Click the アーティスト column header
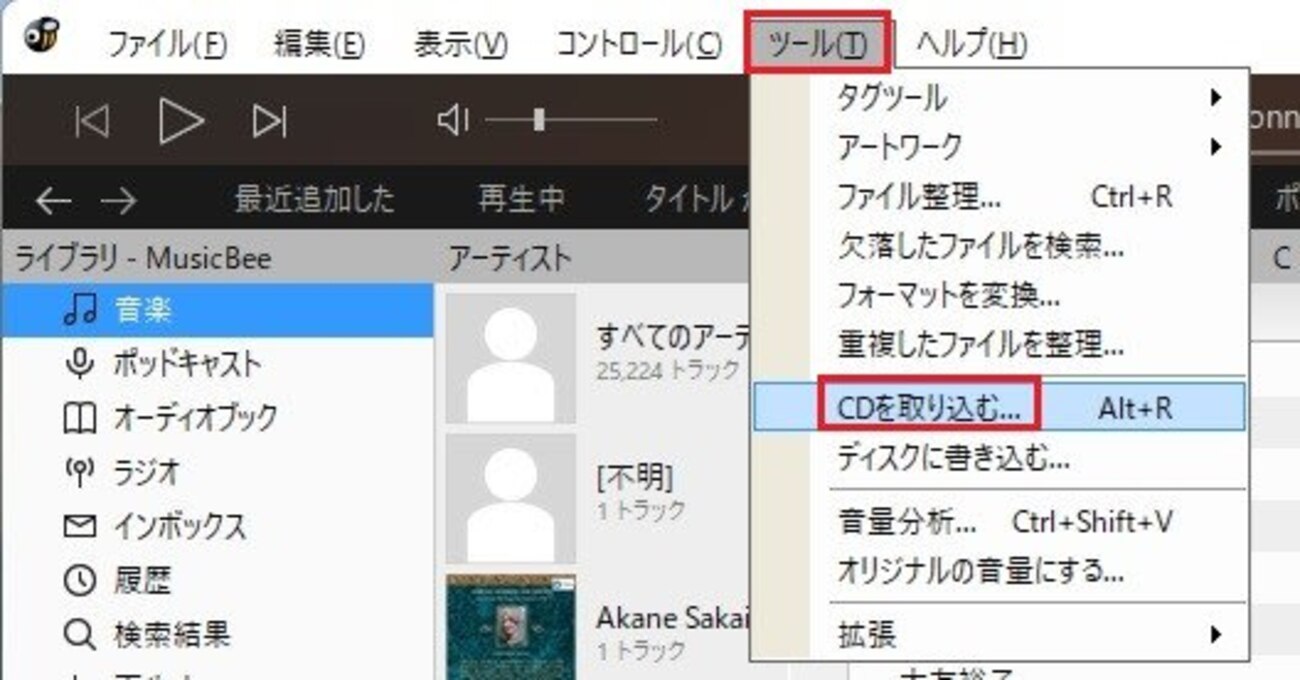This screenshot has height=680, width=1300. (510, 258)
